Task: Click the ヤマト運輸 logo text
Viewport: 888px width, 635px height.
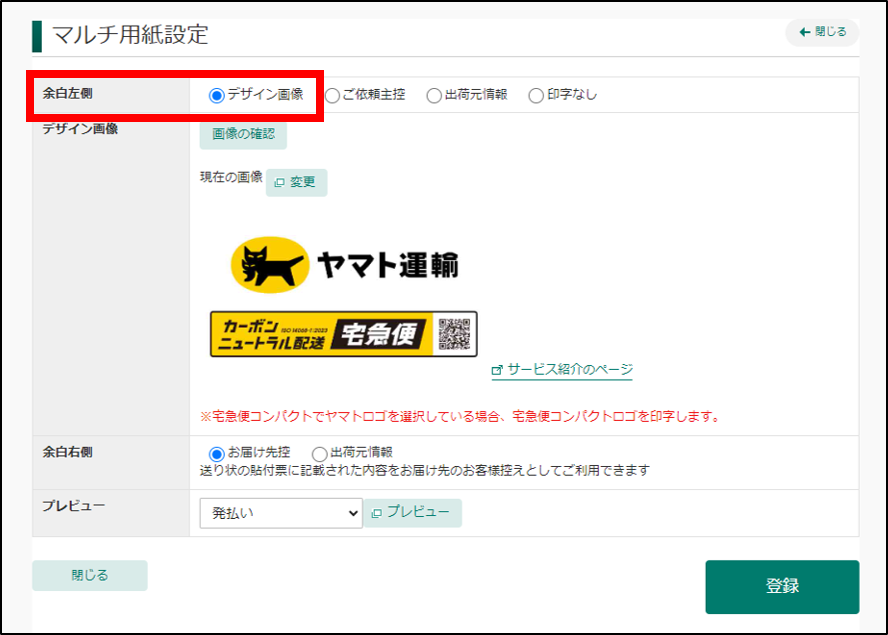Action: pos(388,265)
